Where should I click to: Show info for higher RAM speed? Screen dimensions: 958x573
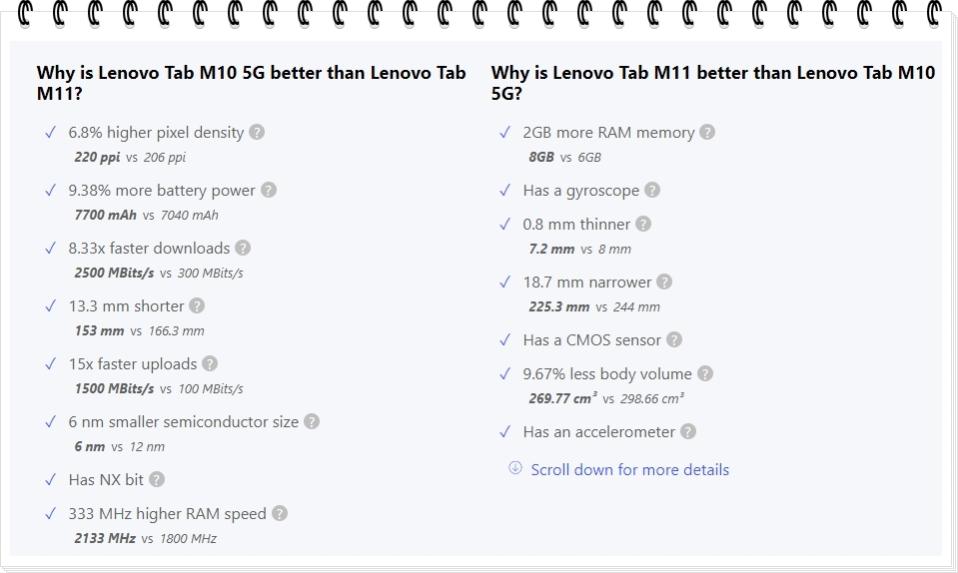(x=280, y=514)
